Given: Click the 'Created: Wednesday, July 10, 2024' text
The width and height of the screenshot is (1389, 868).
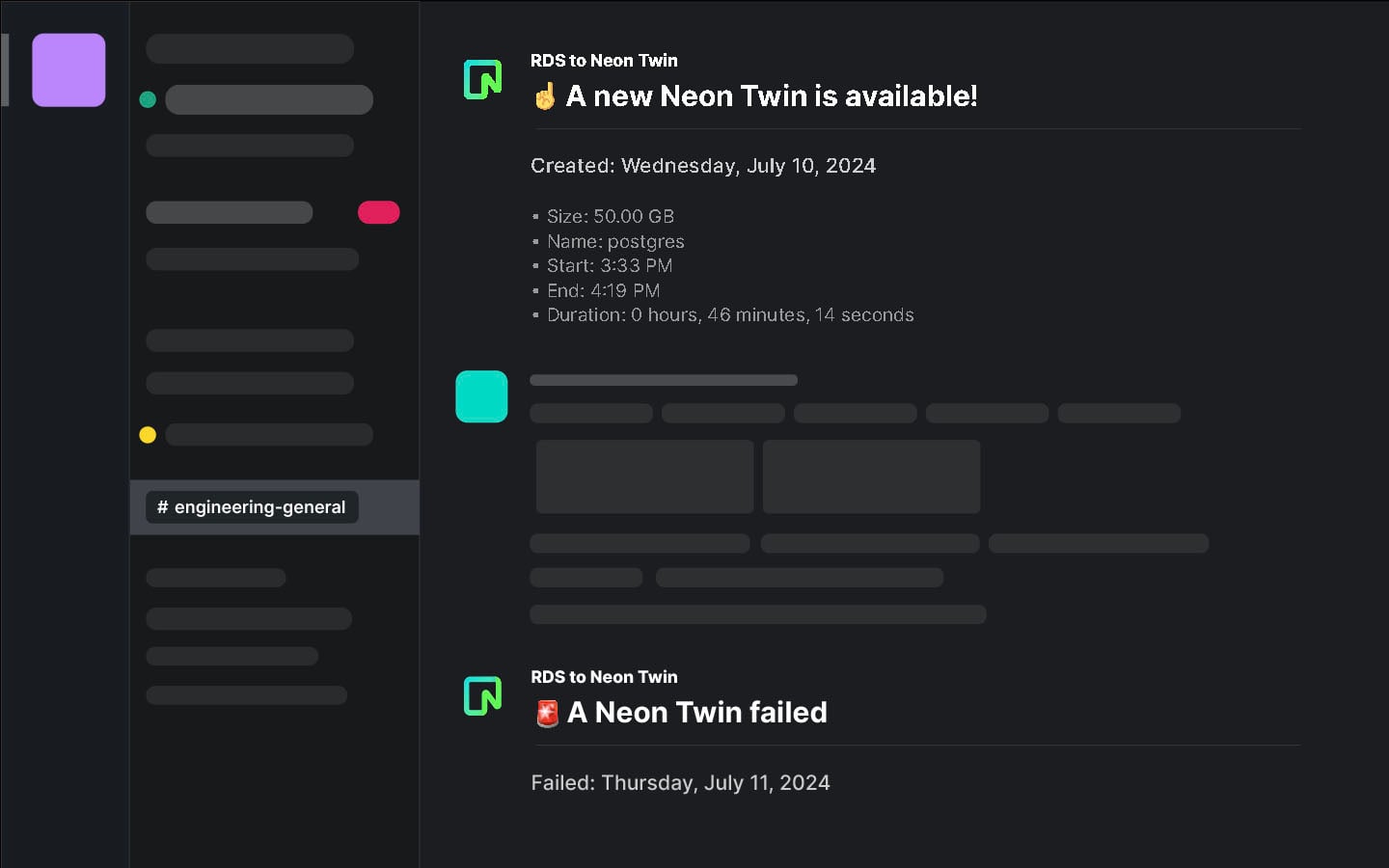Looking at the screenshot, I should 703,166.
